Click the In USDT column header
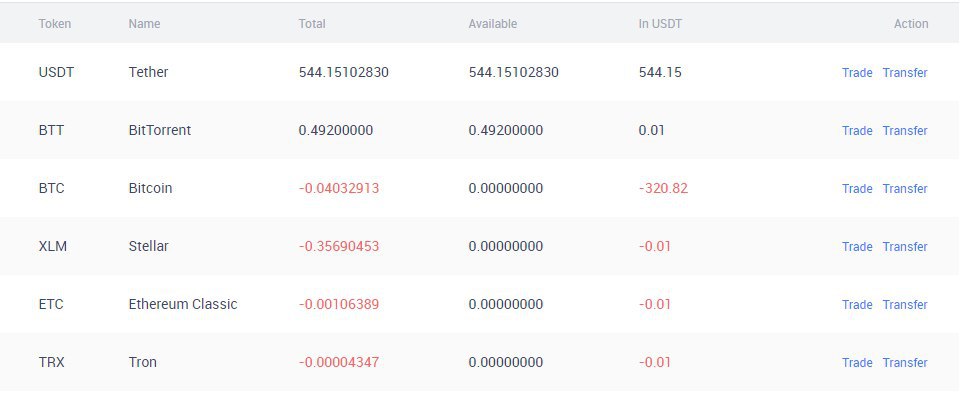This screenshot has width=968, height=400. pyautogui.click(x=661, y=24)
